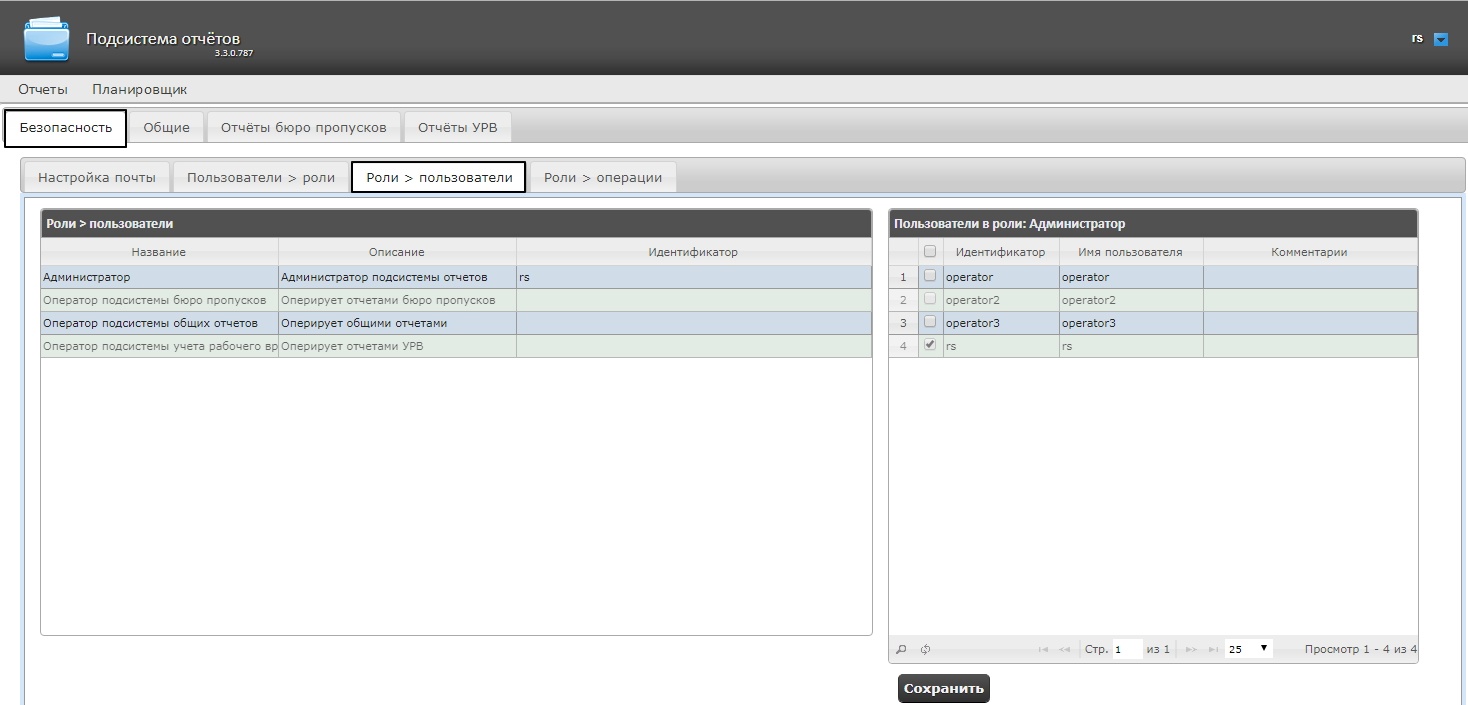This screenshot has height=705, width=1468.
Task: Open the Отчеты menu
Action: click(43, 89)
